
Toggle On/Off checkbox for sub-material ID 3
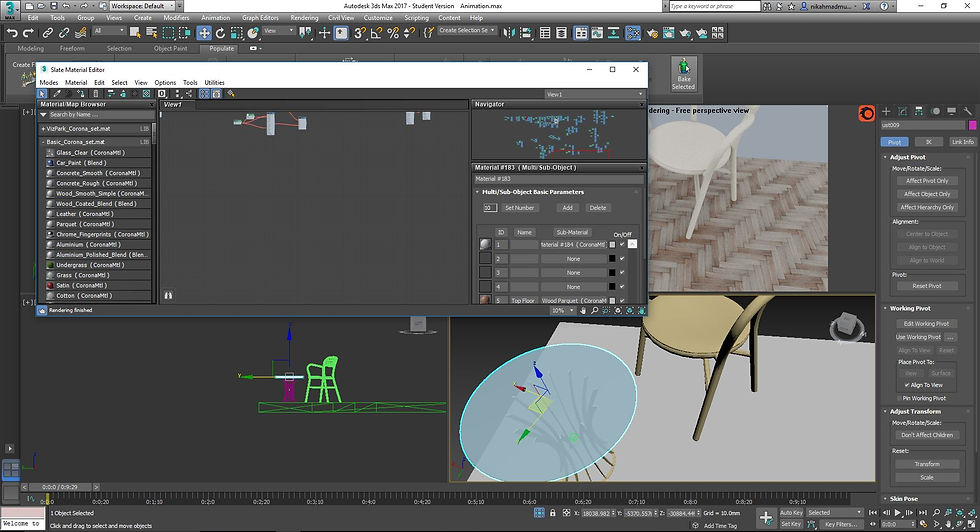click(x=622, y=273)
